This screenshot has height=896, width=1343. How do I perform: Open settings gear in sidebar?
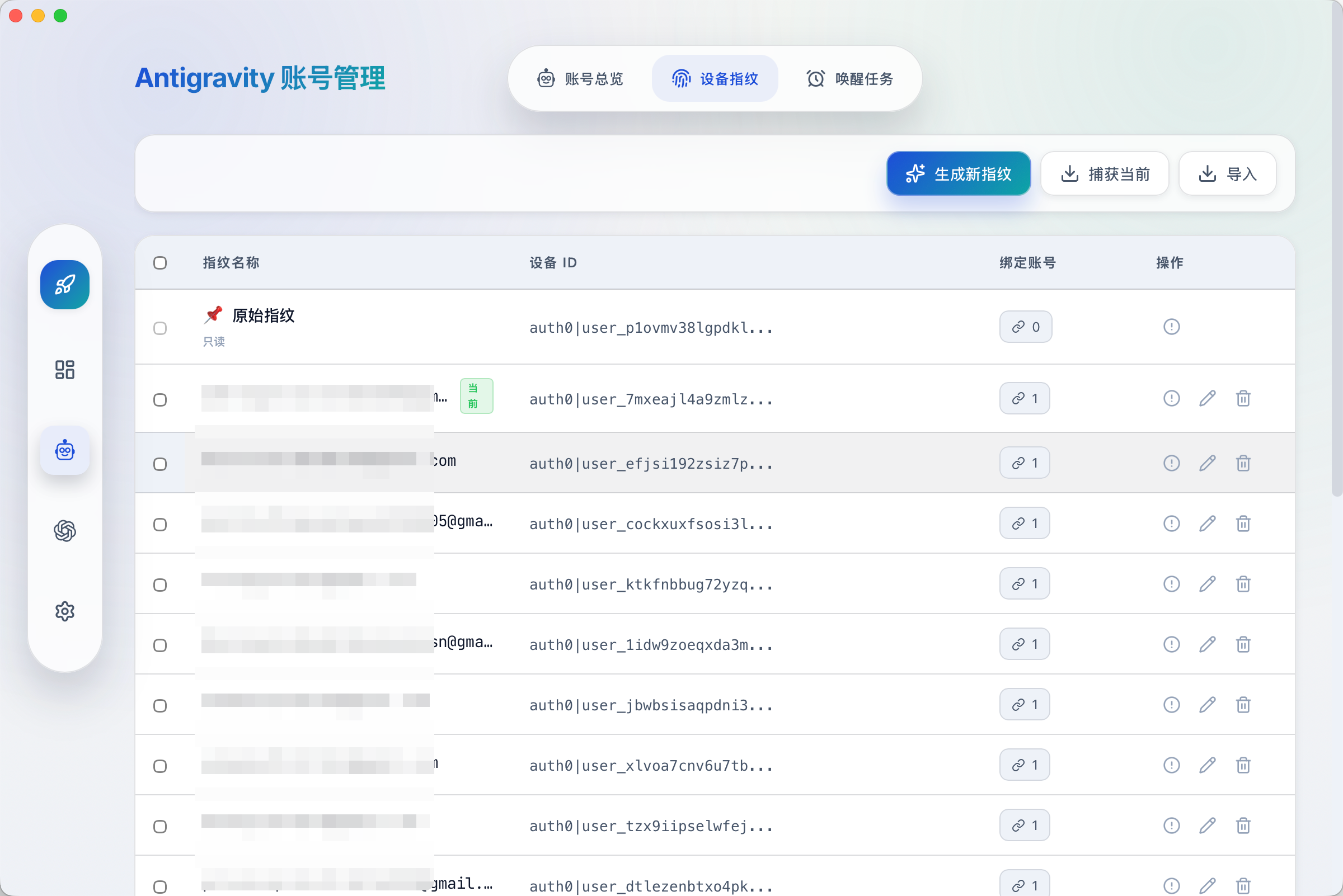point(64,611)
